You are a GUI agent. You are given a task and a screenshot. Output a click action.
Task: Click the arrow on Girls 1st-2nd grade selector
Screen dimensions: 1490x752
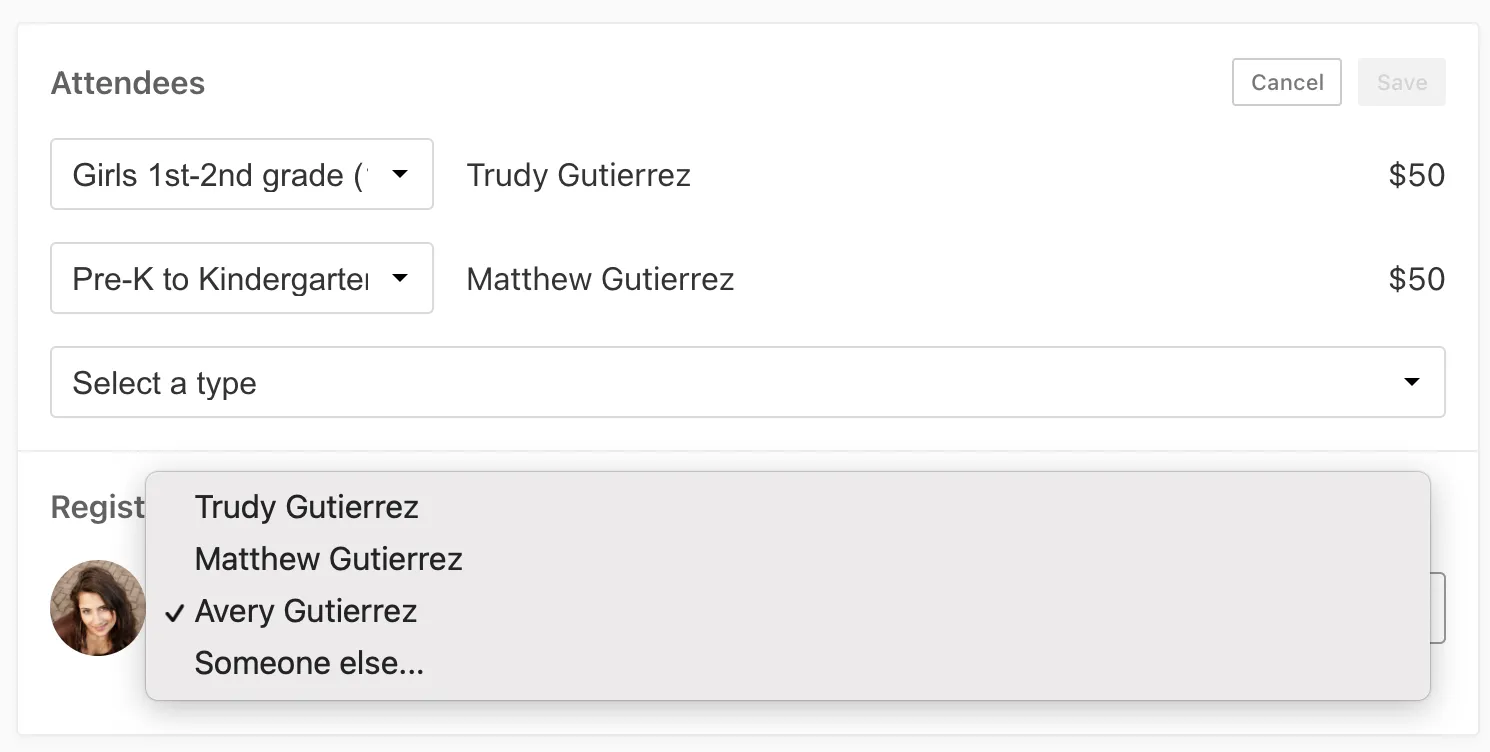[400, 174]
